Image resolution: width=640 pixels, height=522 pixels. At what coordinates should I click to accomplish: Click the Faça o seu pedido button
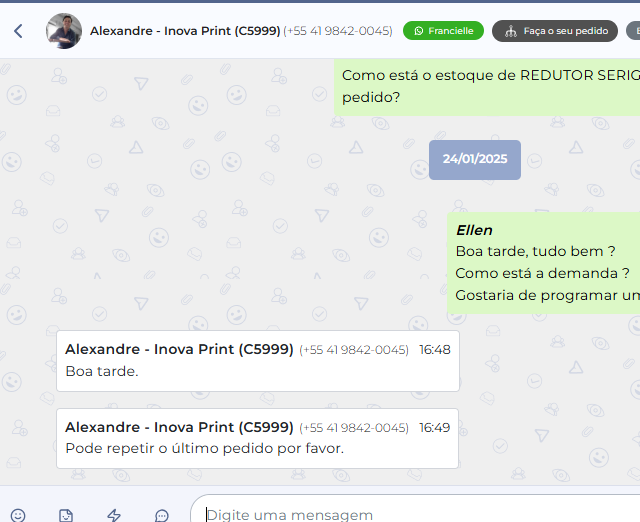click(555, 31)
